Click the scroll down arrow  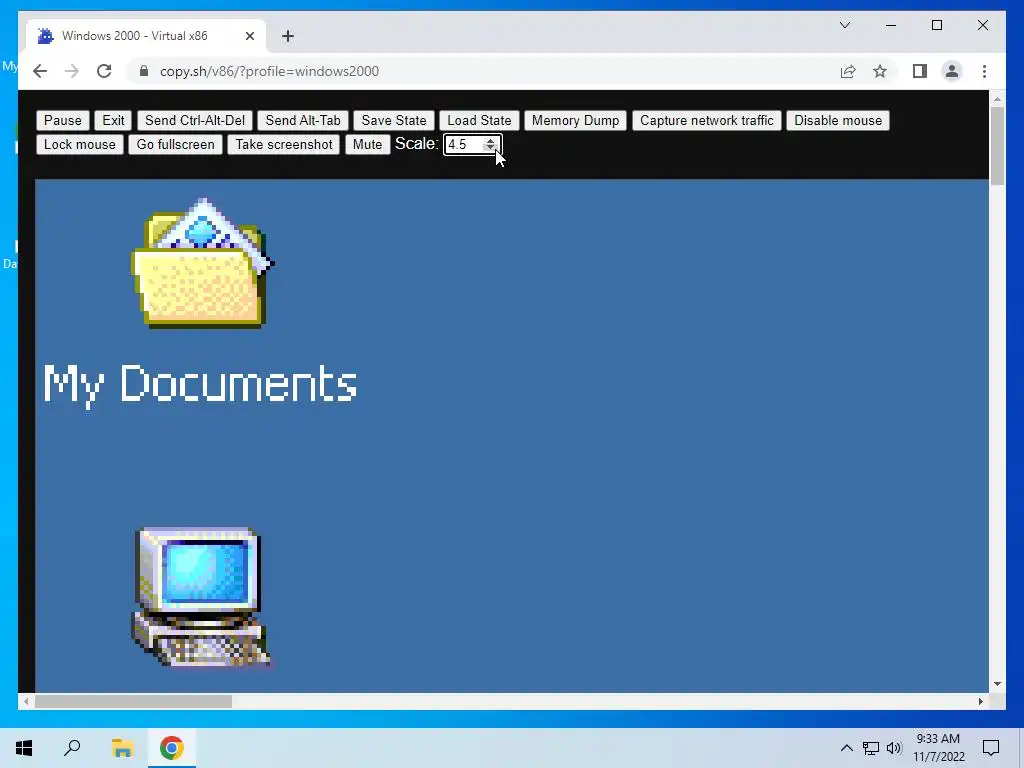pos(997,684)
